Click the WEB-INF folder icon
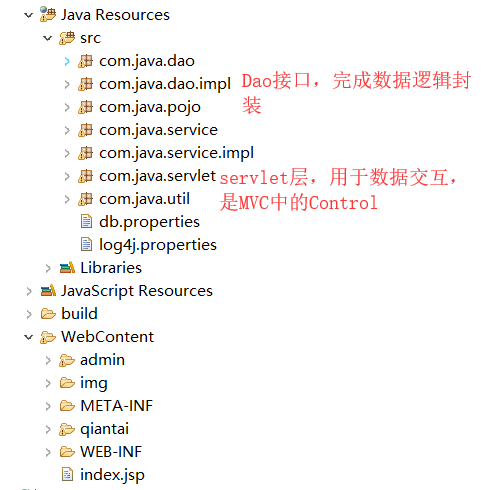Screen dimensions: 485x490 coord(67,452)
